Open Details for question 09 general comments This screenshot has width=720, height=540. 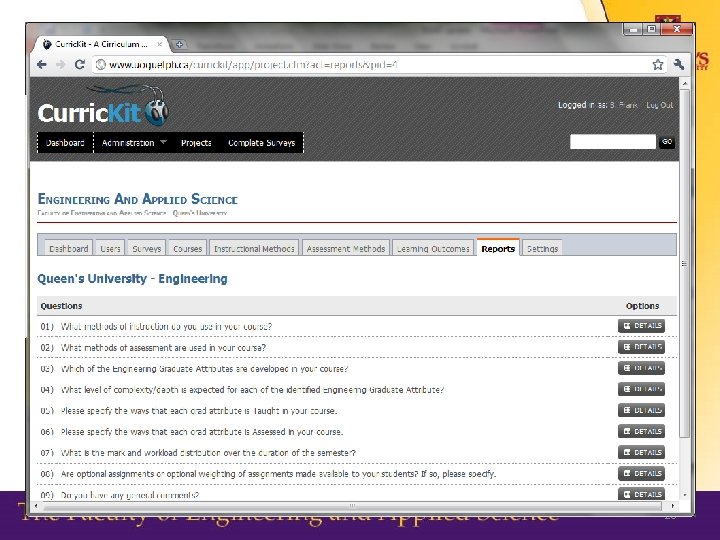tap(641, 495)
